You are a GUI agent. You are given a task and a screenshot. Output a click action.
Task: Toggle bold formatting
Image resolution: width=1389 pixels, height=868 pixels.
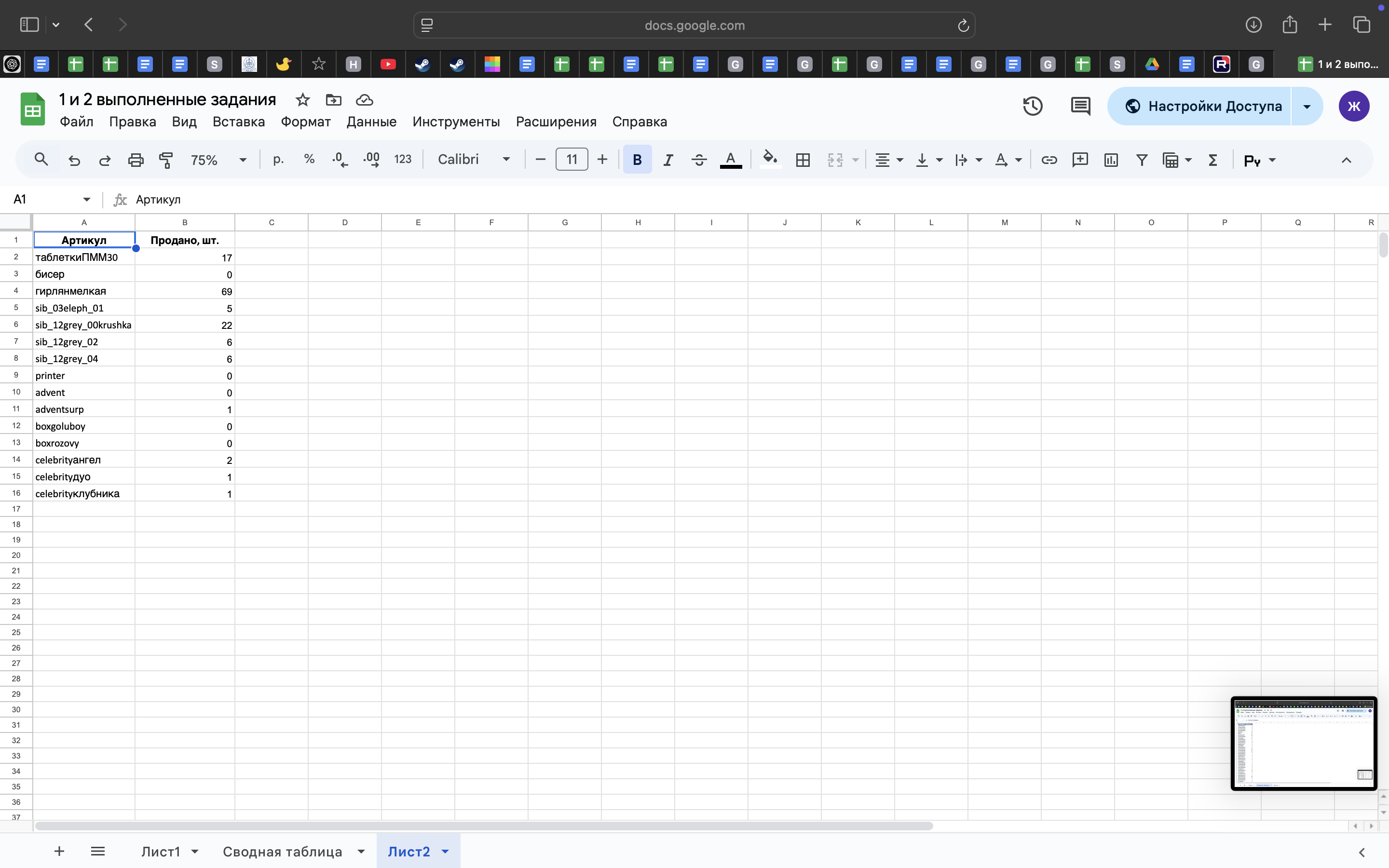pos(637,160)
